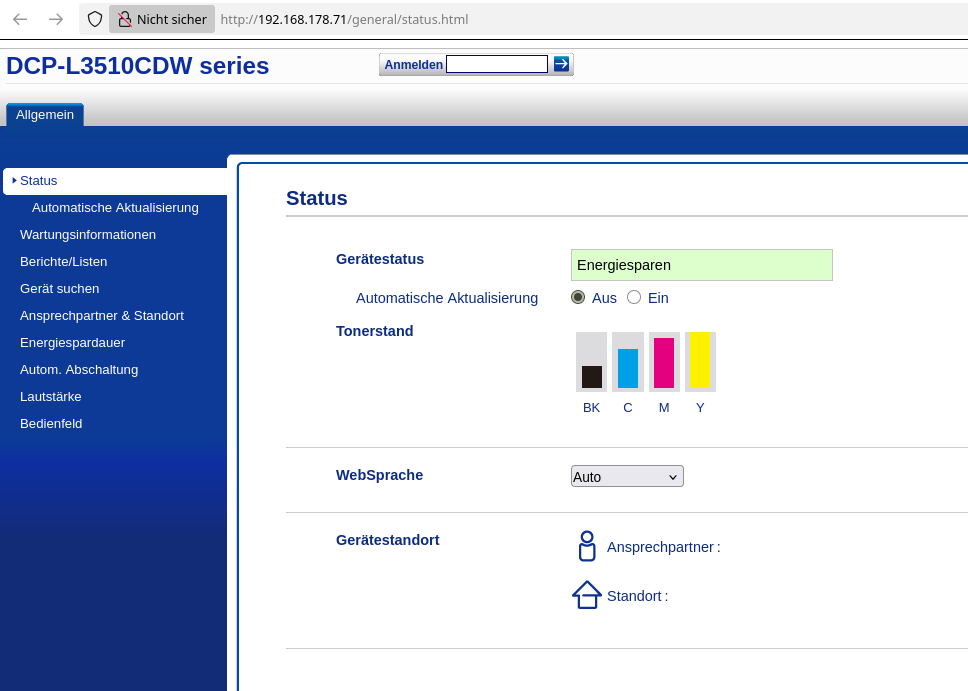Click the crossed-out lock insecure icon
The image size is (968, 691).
(124, 19)
